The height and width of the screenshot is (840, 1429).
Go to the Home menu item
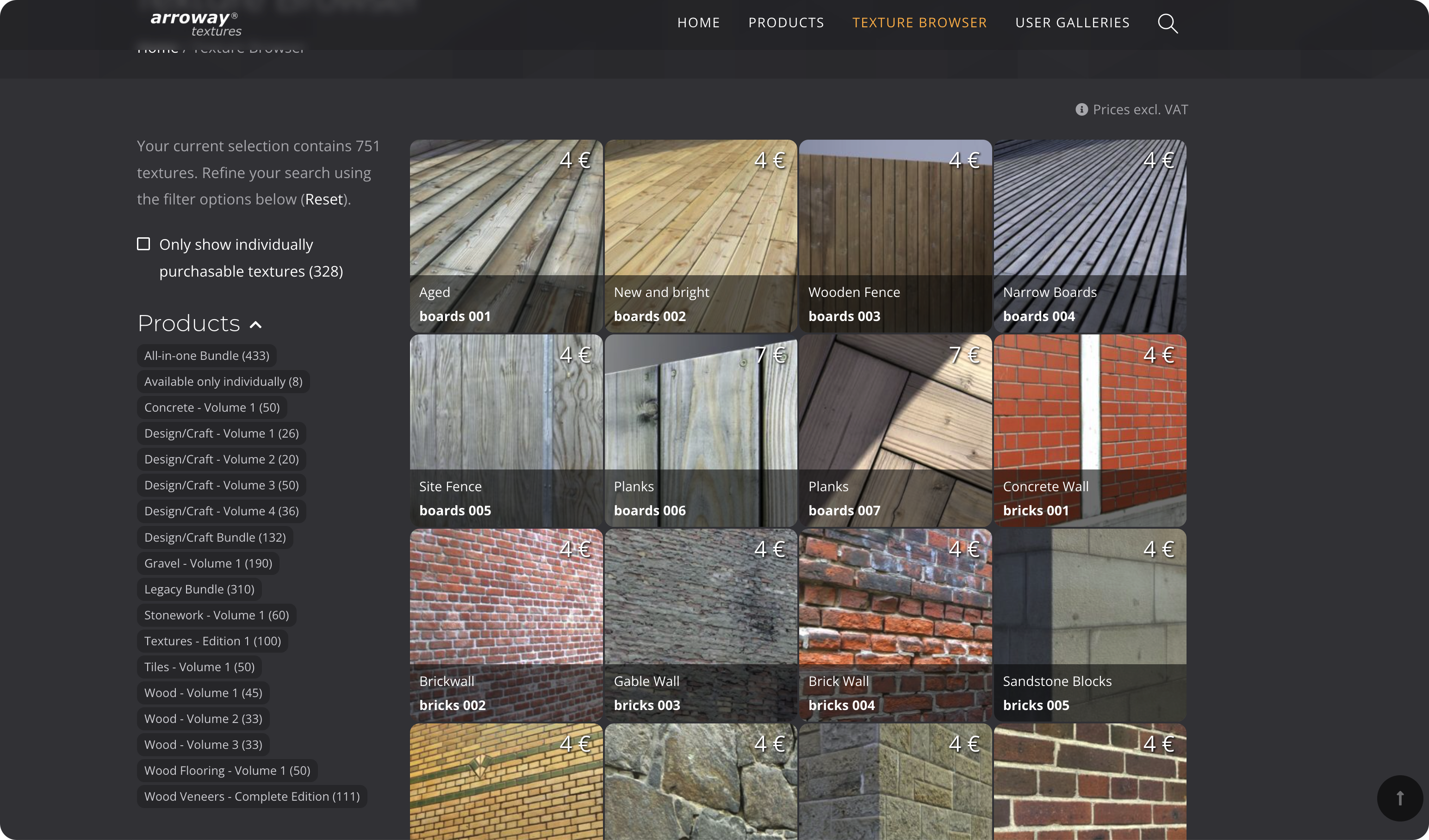(699, 23)
